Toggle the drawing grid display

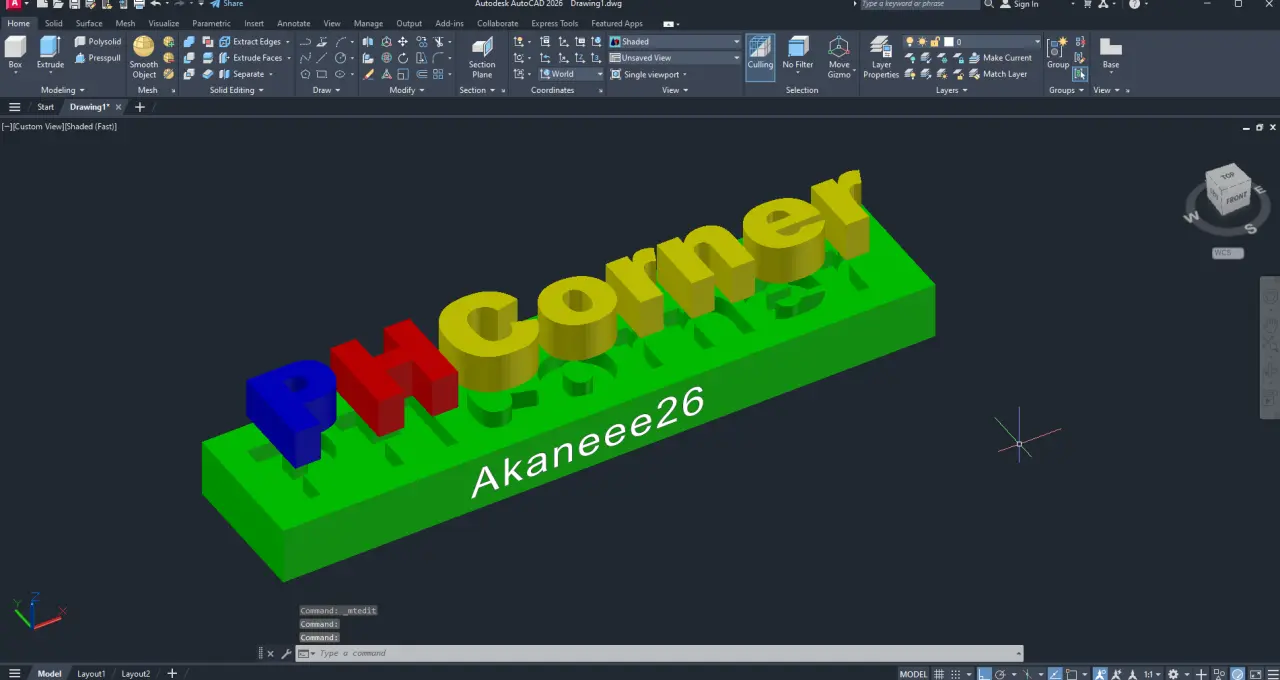pos(938,674)
